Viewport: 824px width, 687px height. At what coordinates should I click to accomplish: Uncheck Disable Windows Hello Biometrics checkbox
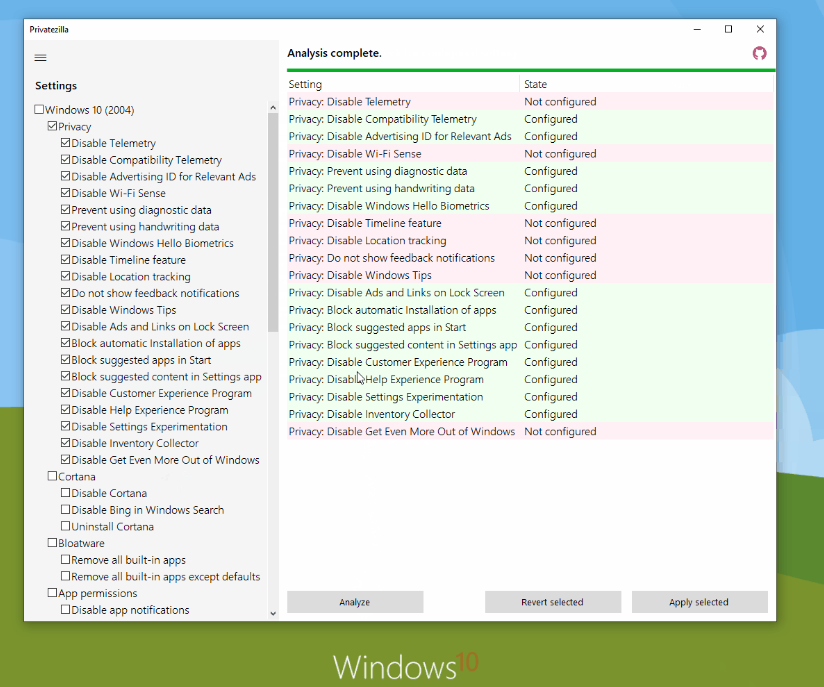pos(65,243)
